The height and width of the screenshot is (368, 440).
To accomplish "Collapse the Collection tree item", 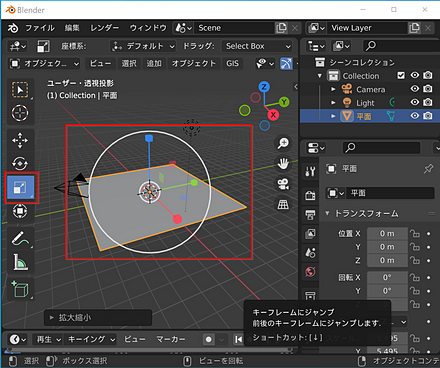I will (320, 76).
